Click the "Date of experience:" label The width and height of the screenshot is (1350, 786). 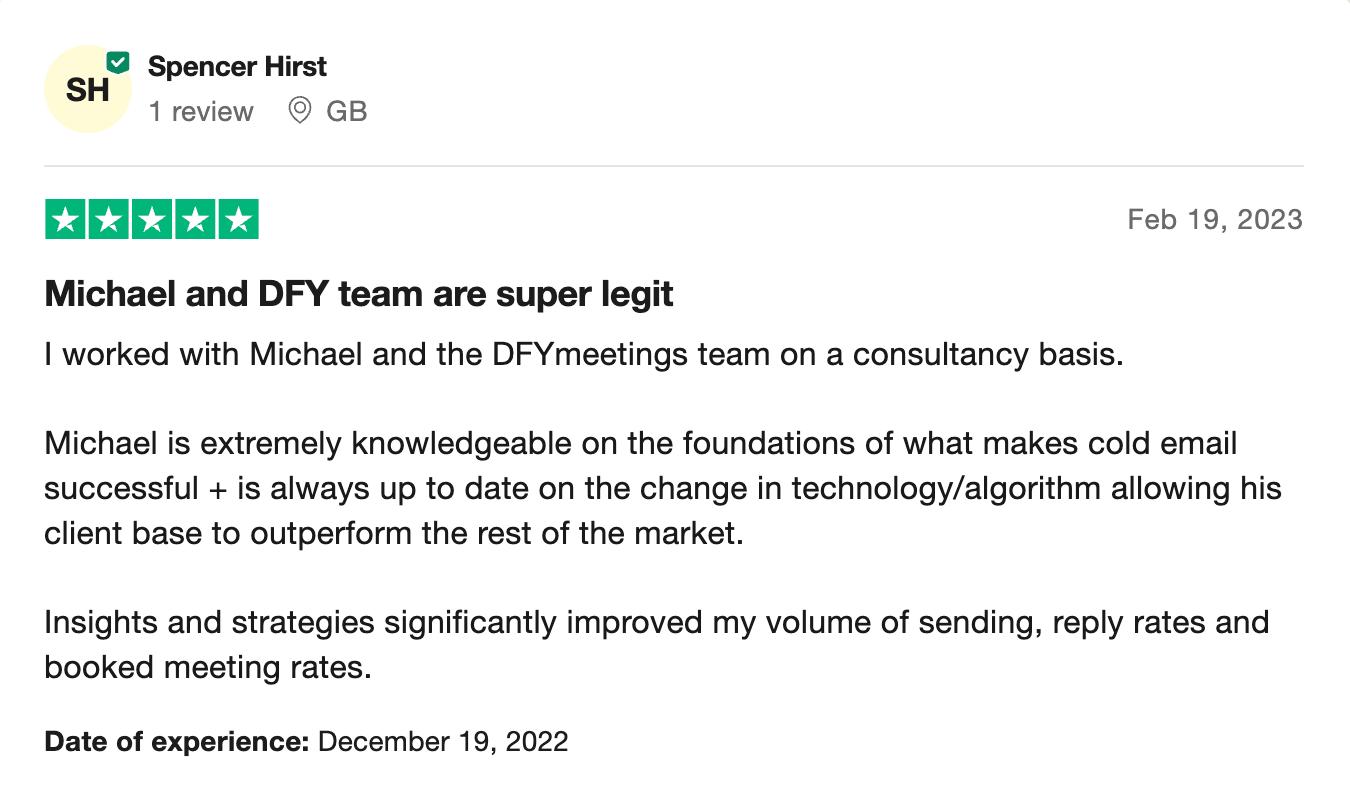(176, 742)
